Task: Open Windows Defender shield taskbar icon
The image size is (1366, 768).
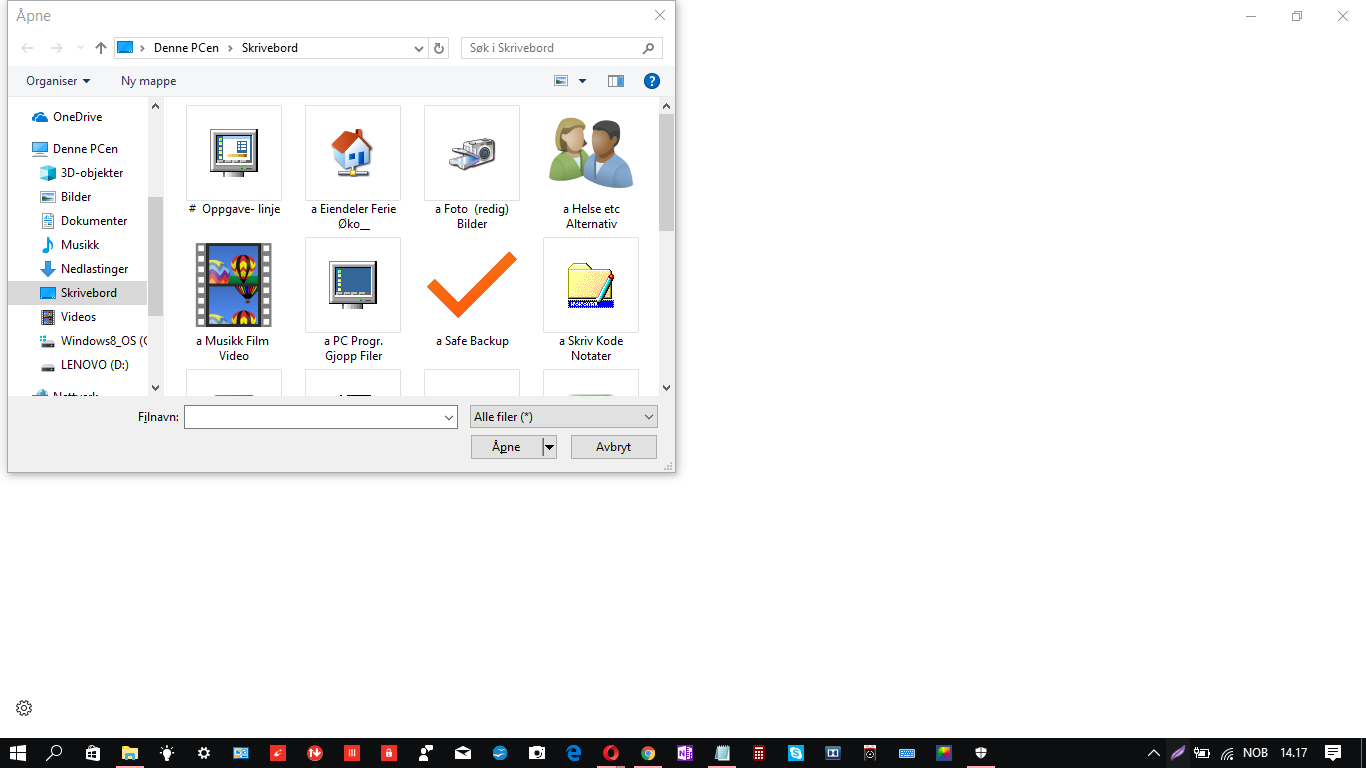Action: (981, 753)
